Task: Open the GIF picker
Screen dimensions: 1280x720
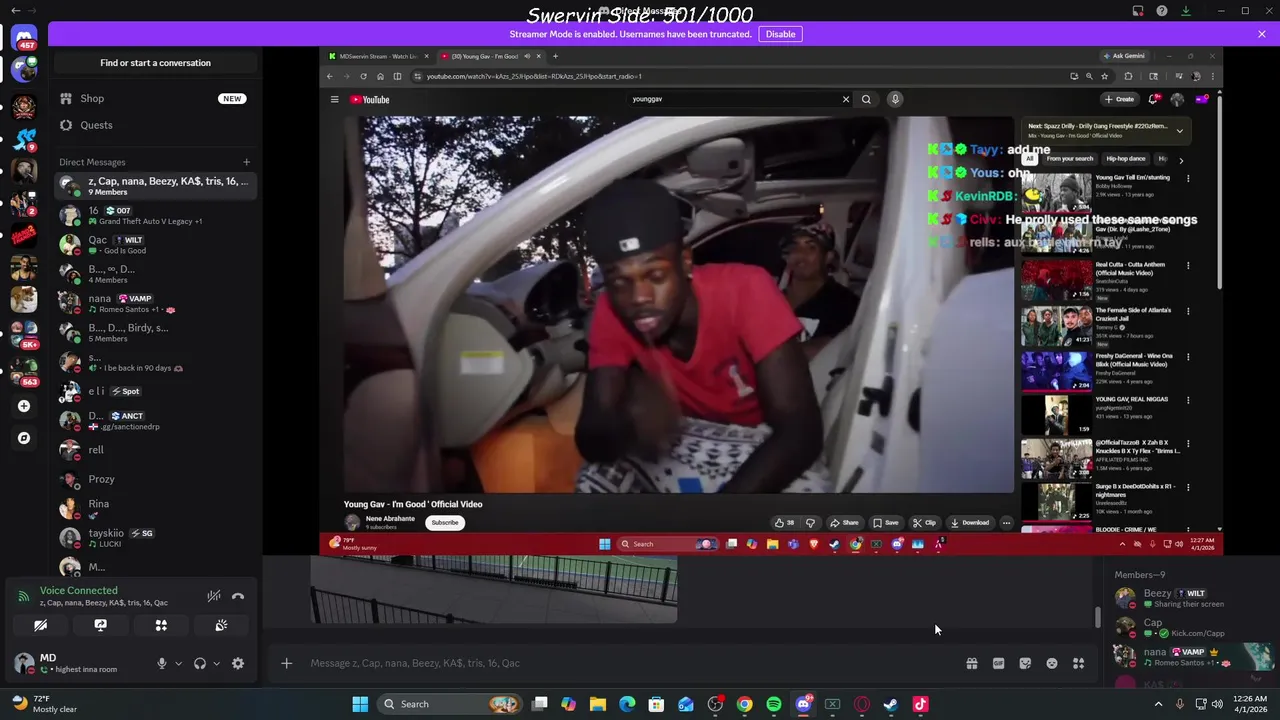Action: click(998, 663)
